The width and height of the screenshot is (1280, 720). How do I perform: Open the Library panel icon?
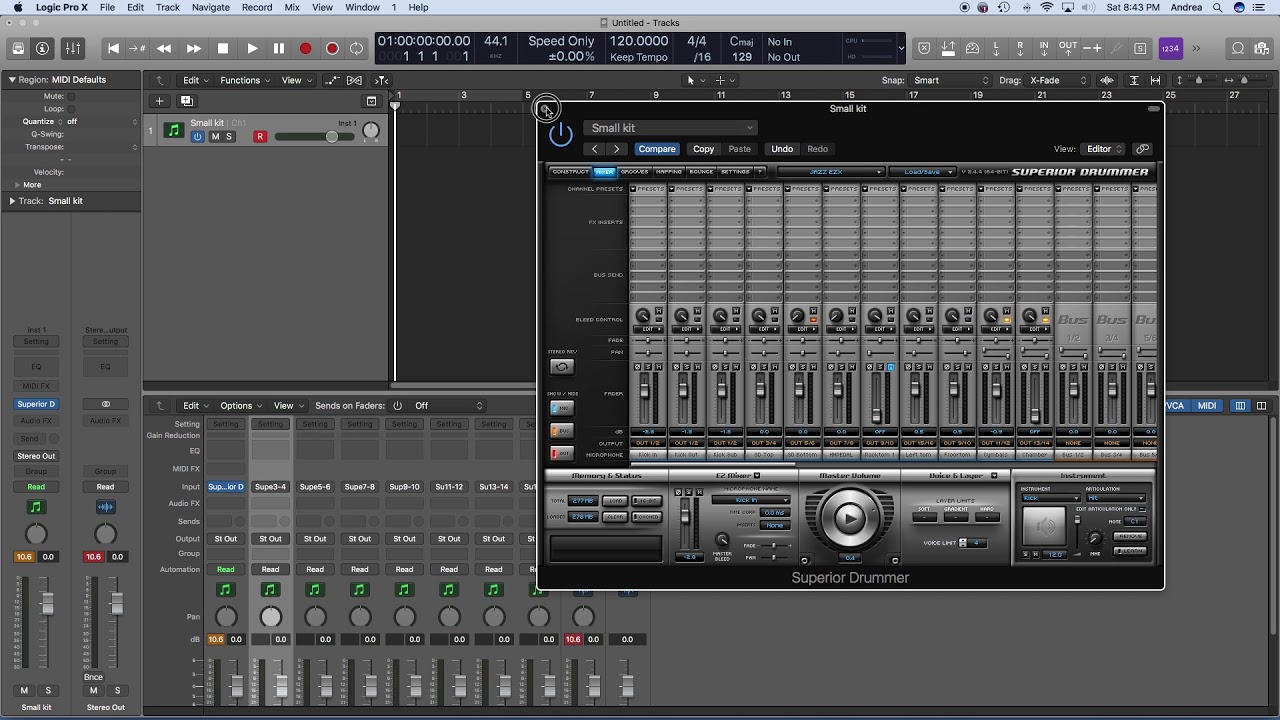[18, 48]
